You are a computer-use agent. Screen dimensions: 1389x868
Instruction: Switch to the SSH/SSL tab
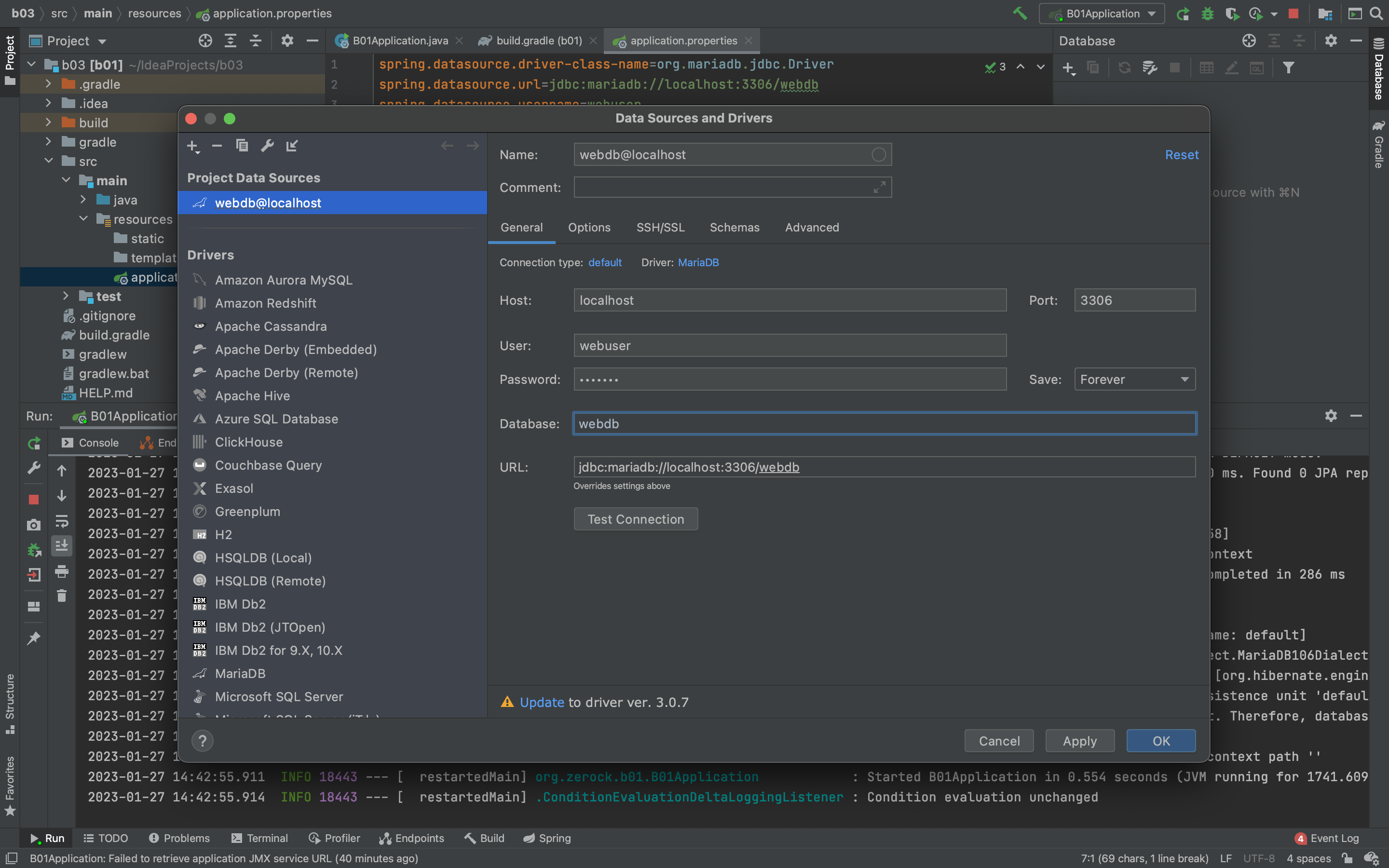coord(660,227)
